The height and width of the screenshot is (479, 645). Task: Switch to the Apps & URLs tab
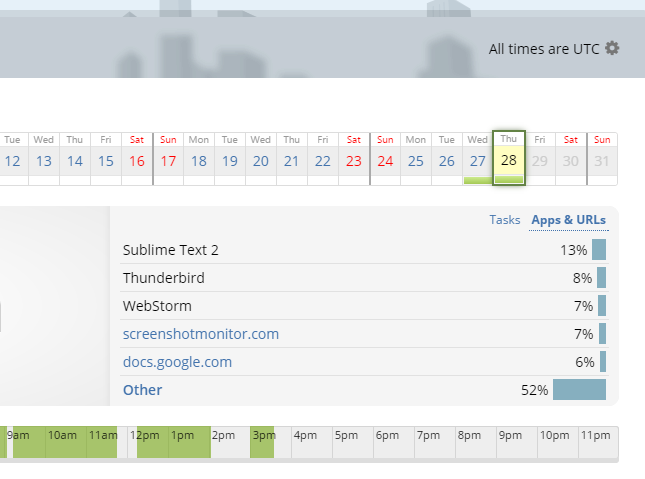pos(568,220)
